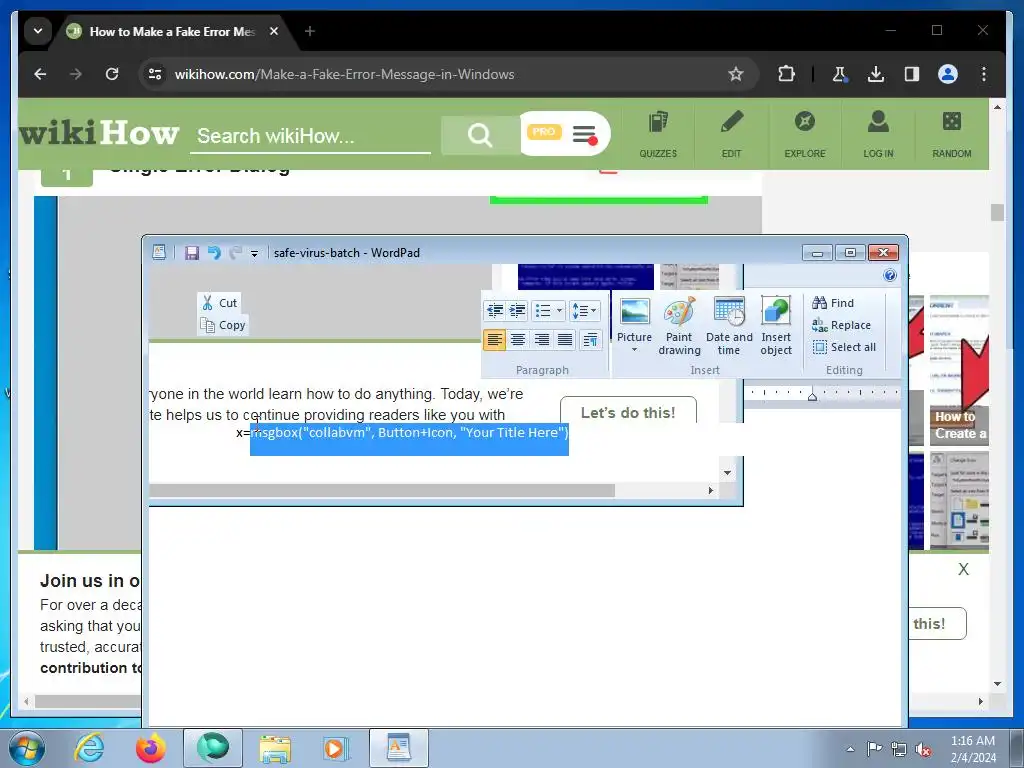1024x768 pixels.
Task: Open the list style dropdown arrow
Action: coord(560,311)
